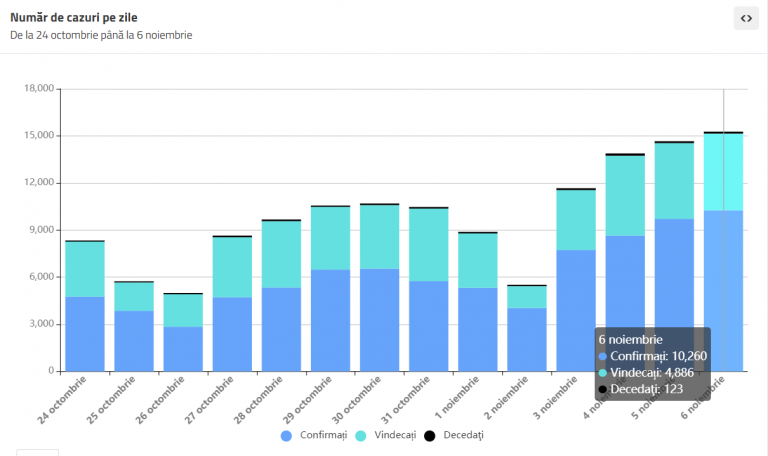
Task: Select the 31 octombrie blue bar
Action: 429,326
